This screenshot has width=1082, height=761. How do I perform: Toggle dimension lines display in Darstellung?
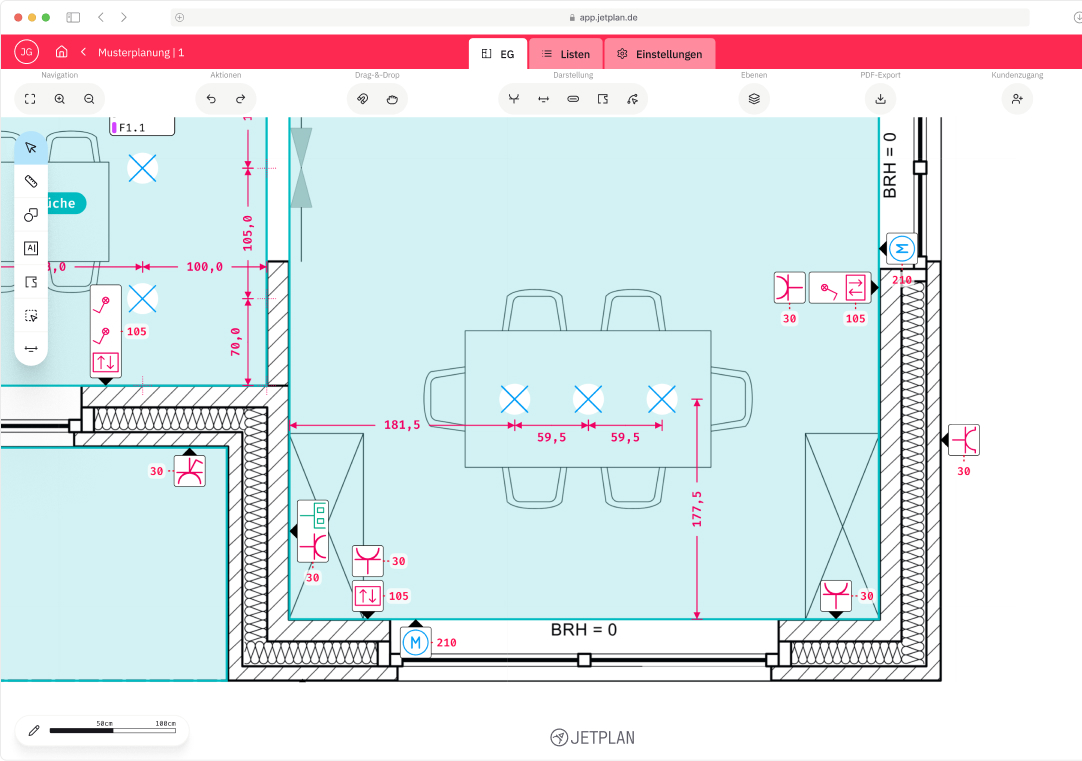point(543,99)
